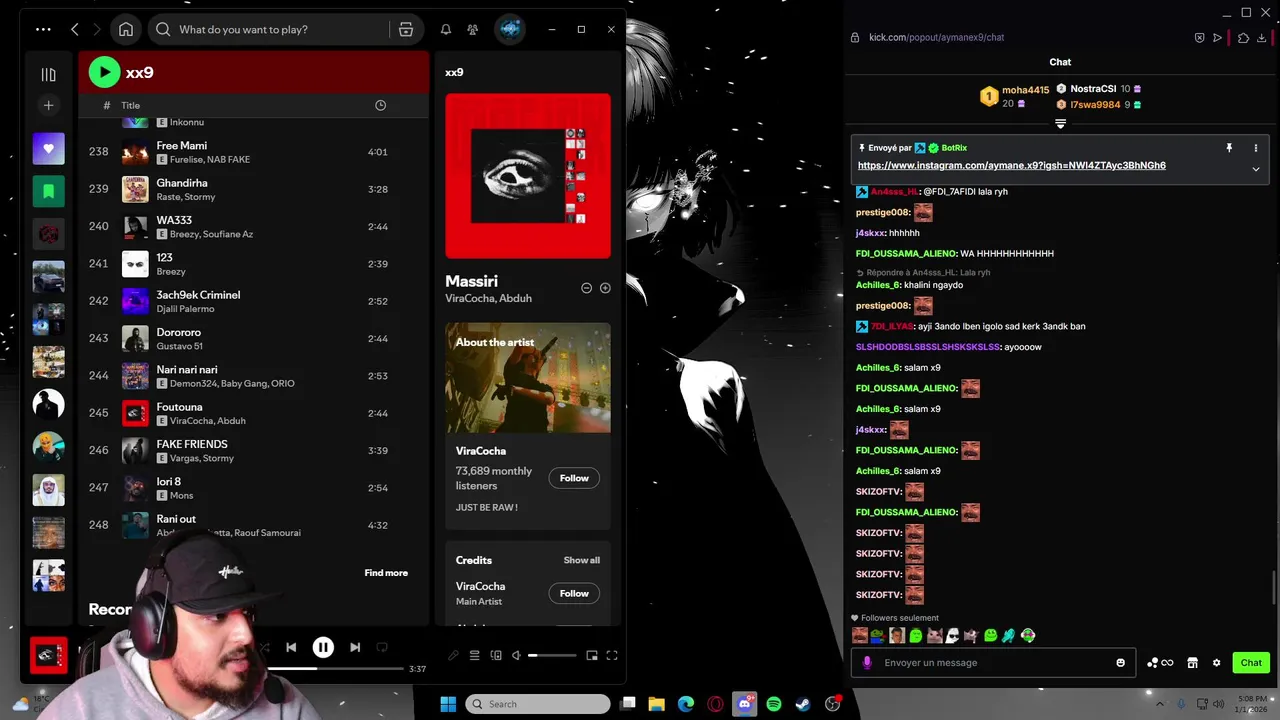Open Spotify profile avatar menu
The height and width of the screenshot is (720, 1280).
(510, 29)
